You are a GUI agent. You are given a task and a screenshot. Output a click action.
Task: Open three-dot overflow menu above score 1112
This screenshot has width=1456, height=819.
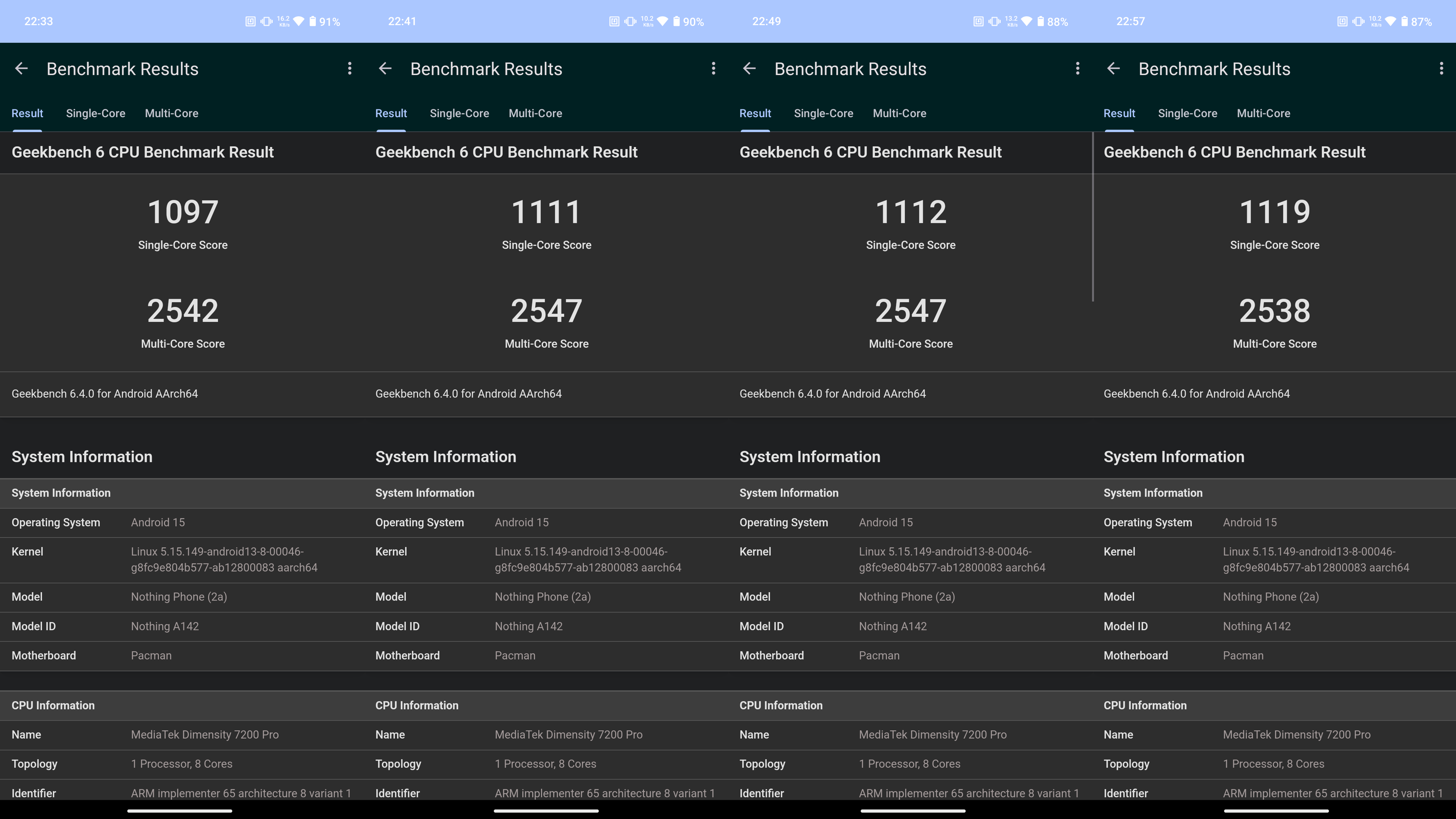[1077, 69]
